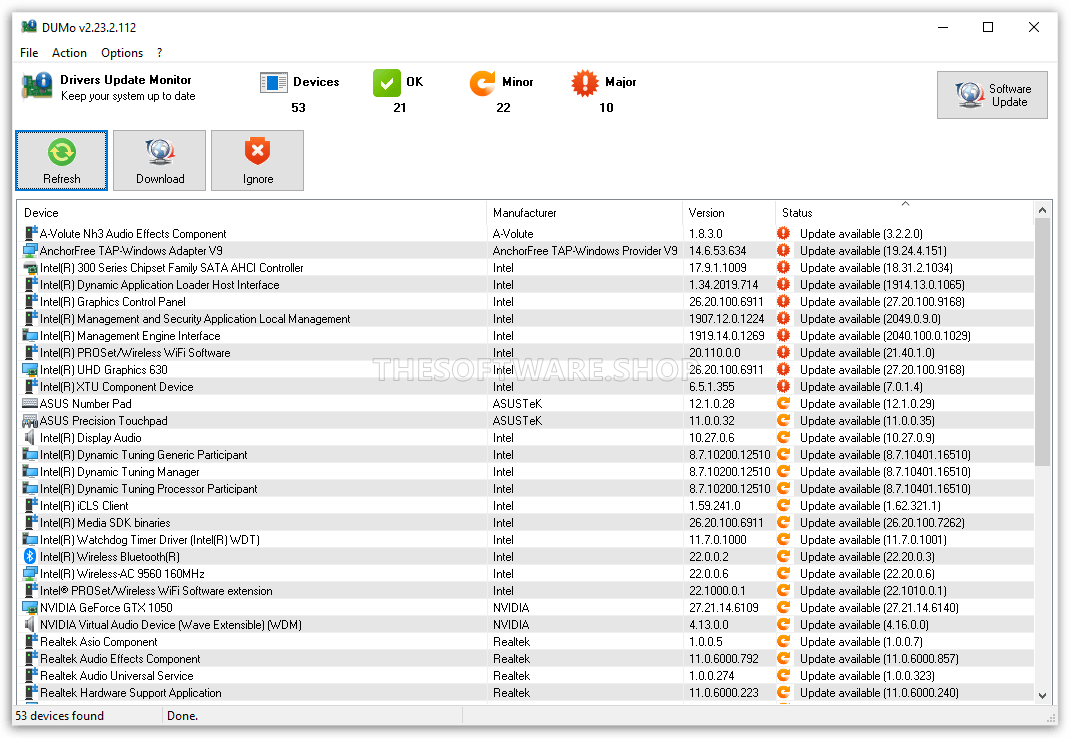Select the Intel(R) Media SDK binaries row
This screenshot has height=738, width=1071.
[526, 523]
